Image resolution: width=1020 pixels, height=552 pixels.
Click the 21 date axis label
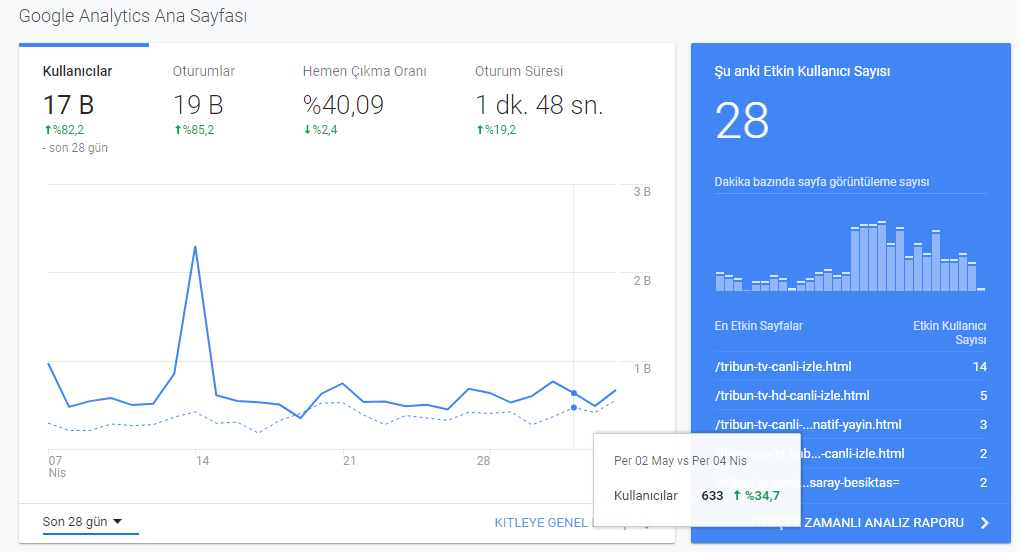pyautogui.click(x=349, y=461)
